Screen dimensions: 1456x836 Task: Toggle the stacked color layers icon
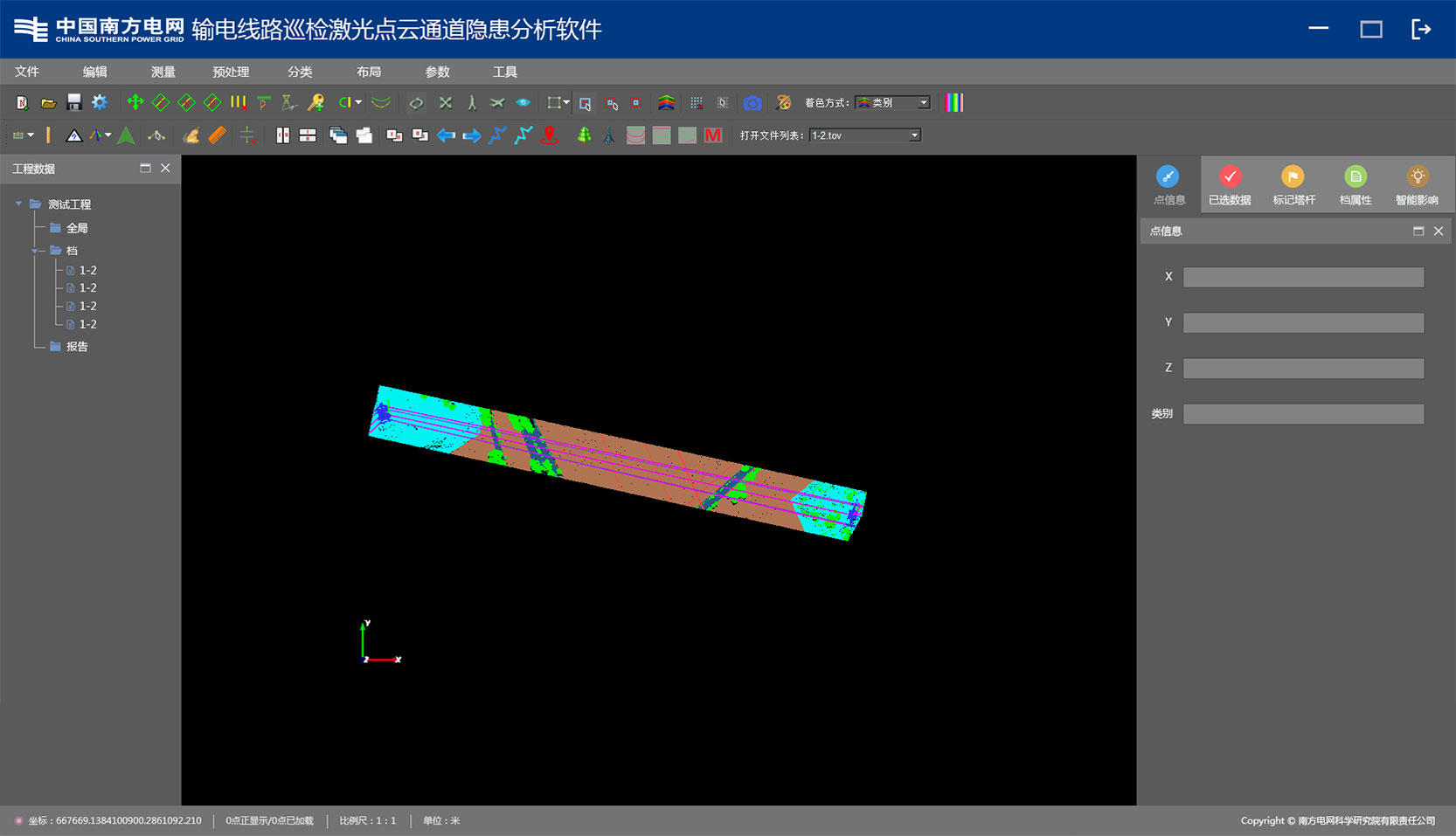(x=666, y=103)
